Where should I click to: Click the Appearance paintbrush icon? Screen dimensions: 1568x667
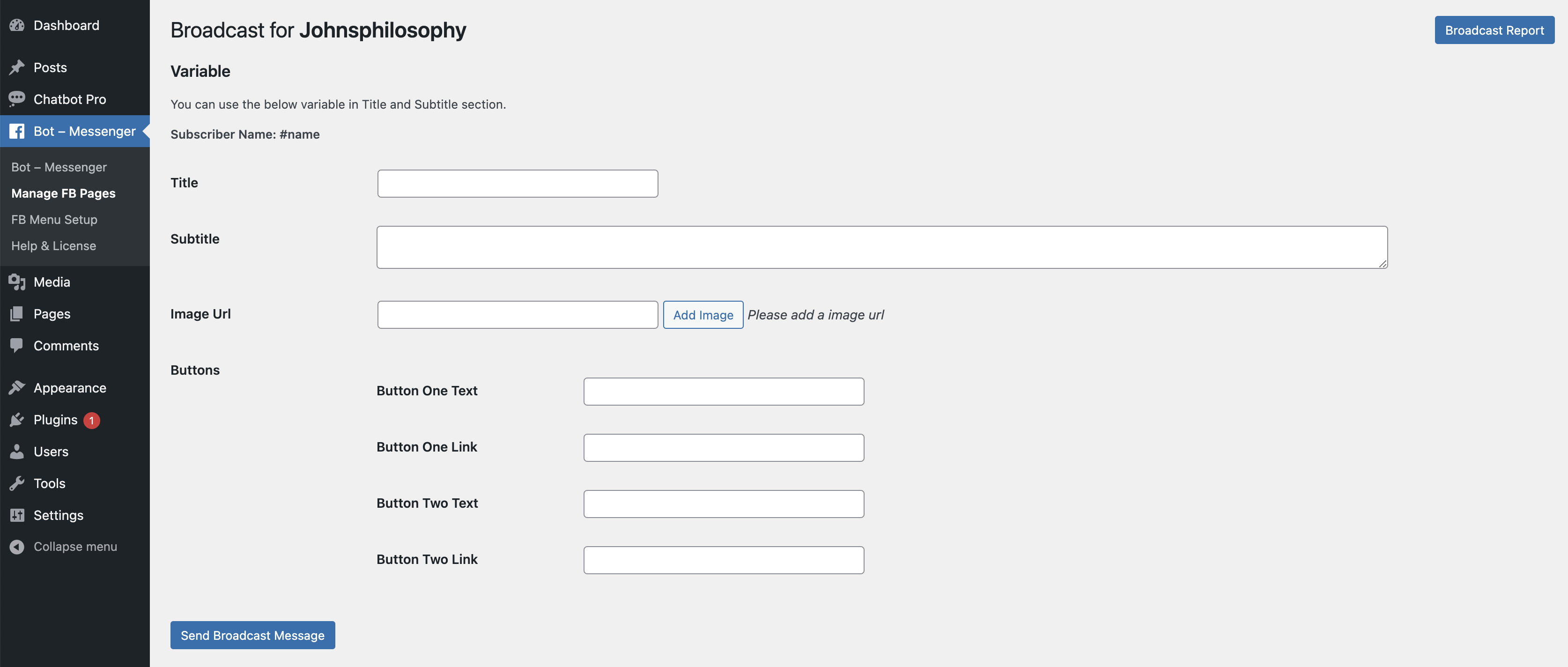point(17,387)
